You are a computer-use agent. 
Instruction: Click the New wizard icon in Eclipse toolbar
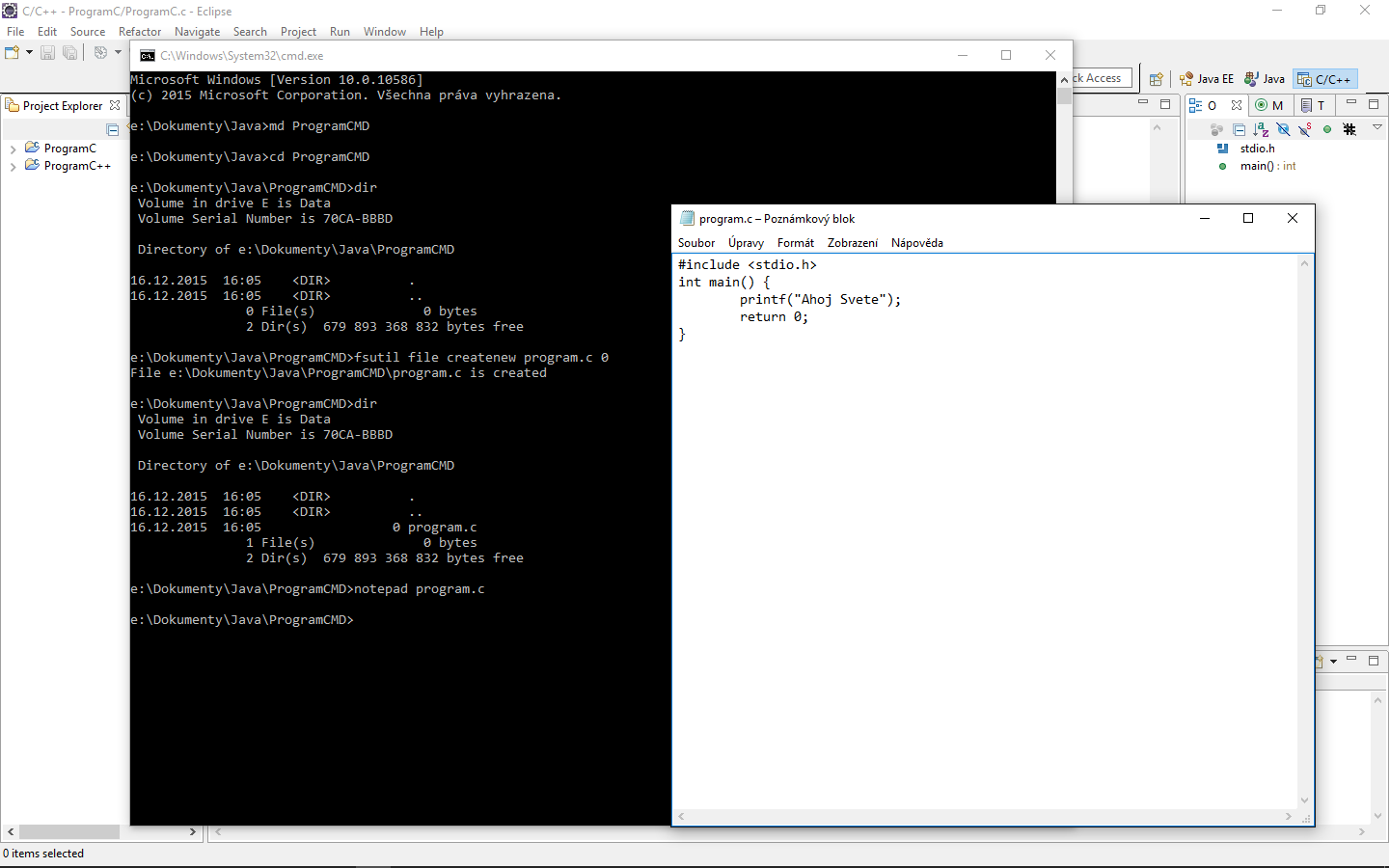[12, 52]
